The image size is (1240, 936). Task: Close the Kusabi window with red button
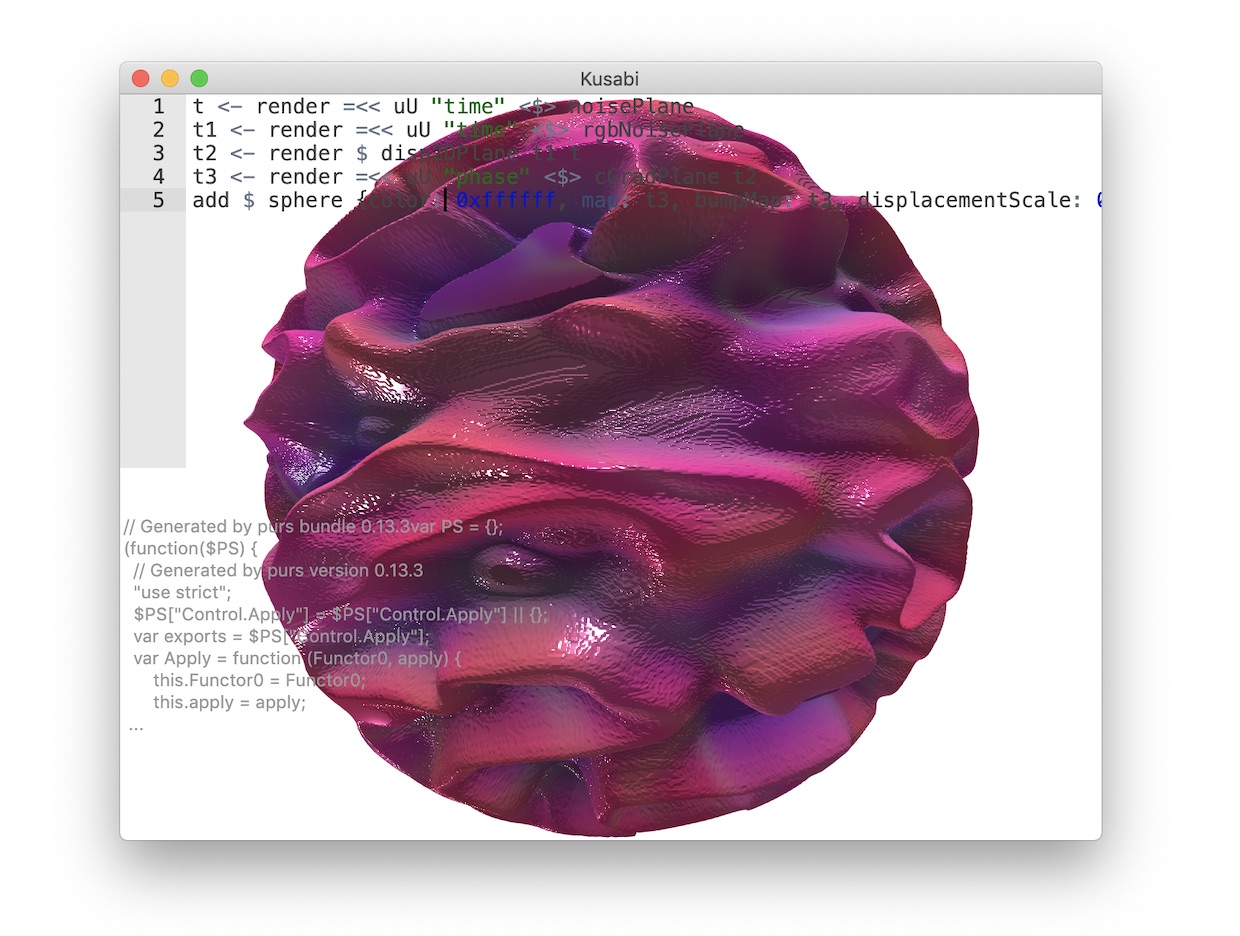(141, 78)
